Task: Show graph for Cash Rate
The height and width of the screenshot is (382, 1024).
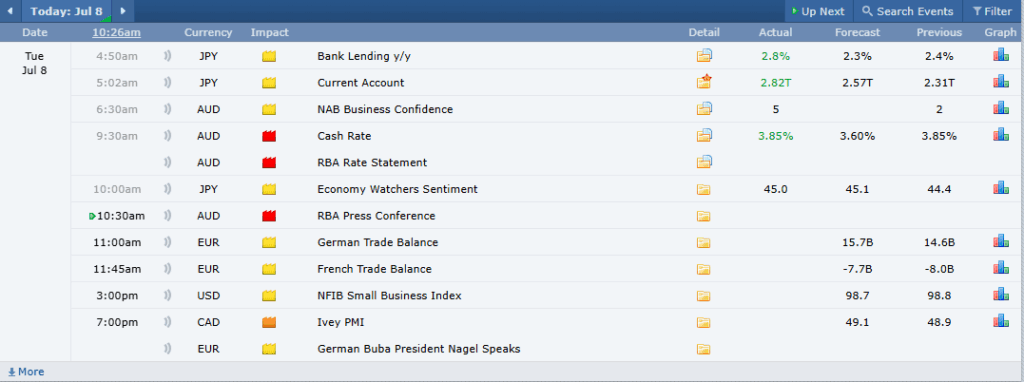Action: coord(1000,135)
